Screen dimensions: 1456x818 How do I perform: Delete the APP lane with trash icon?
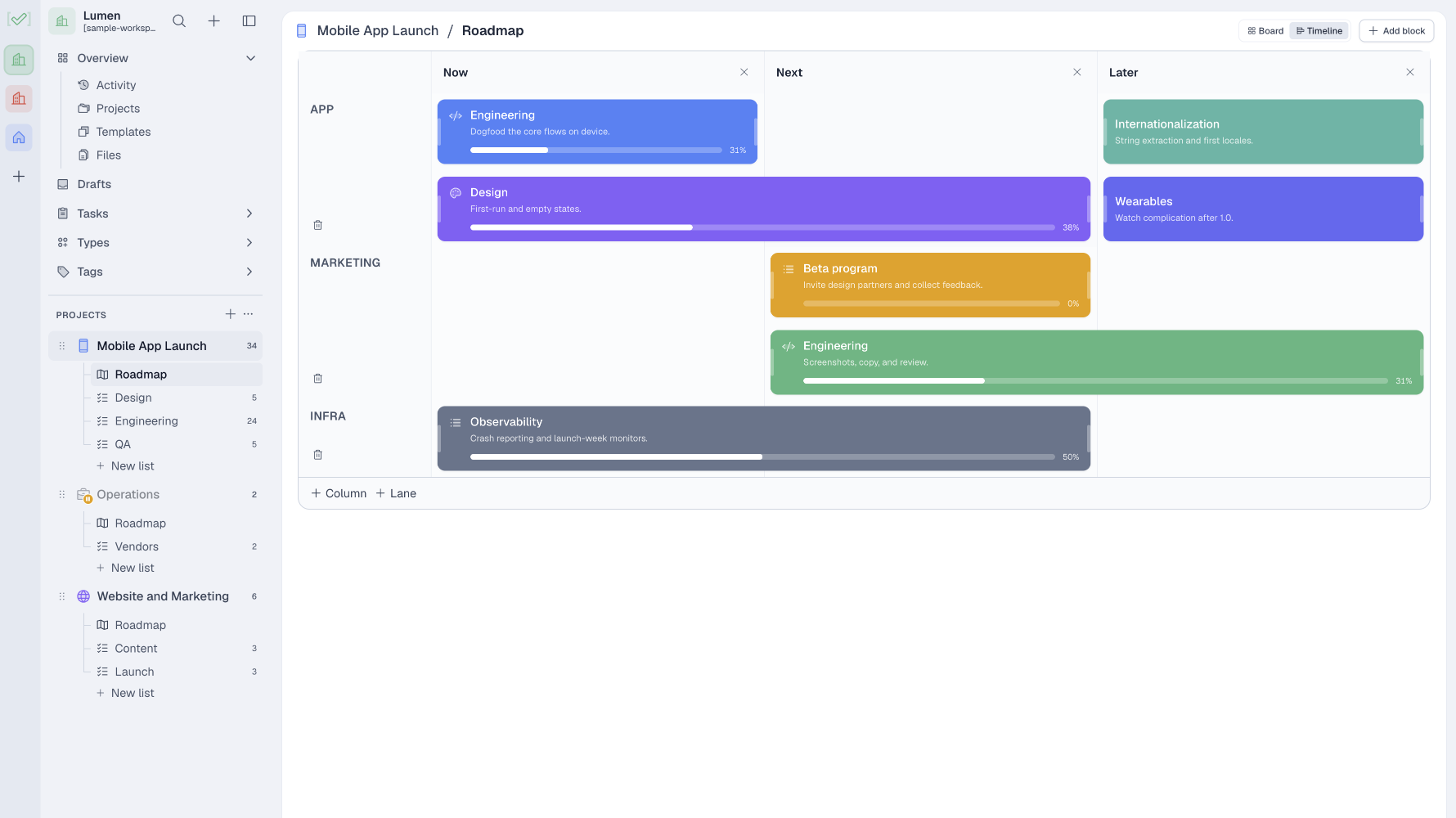[x=318, y=225]
